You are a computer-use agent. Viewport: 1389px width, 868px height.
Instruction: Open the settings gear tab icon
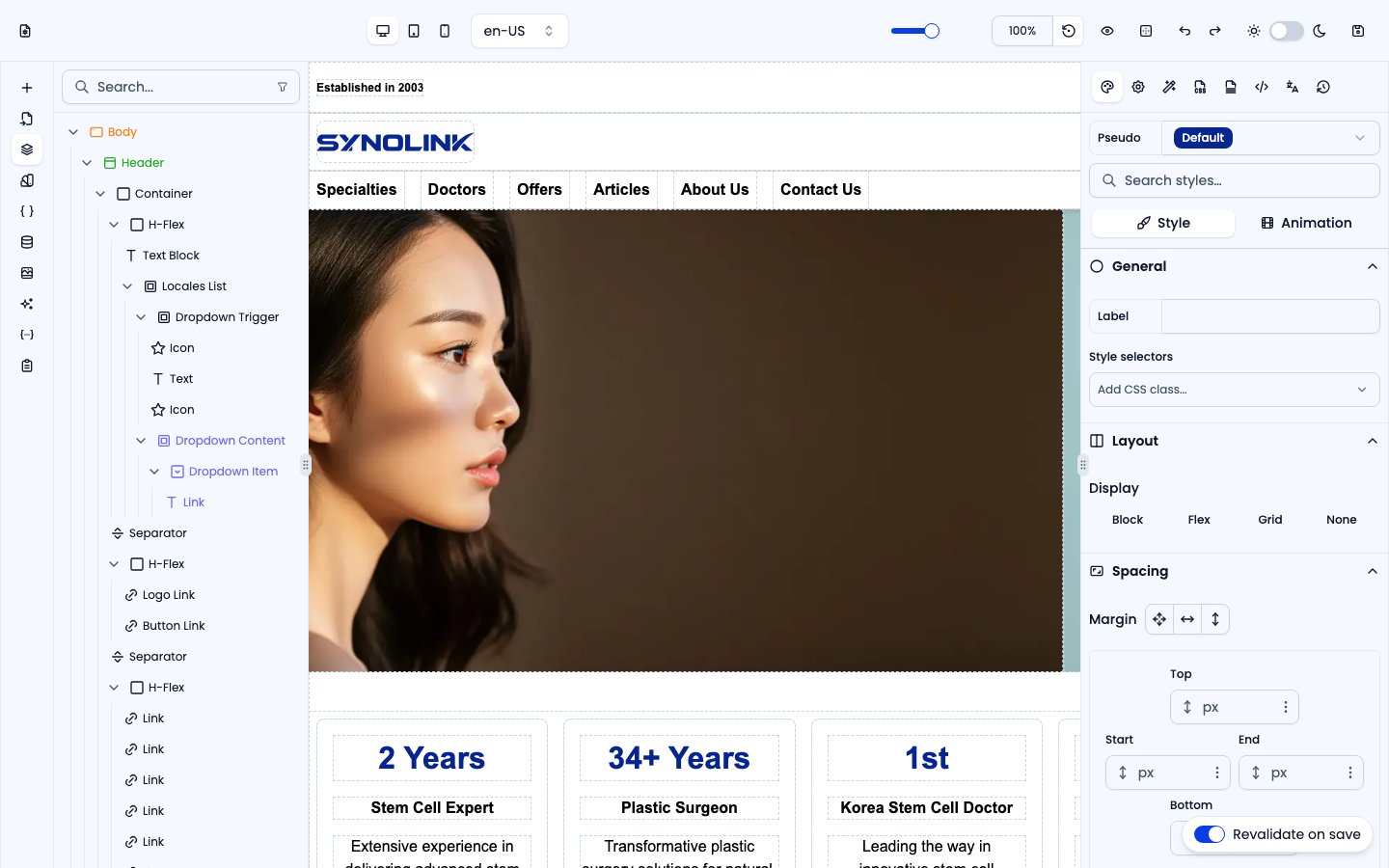1138,87
